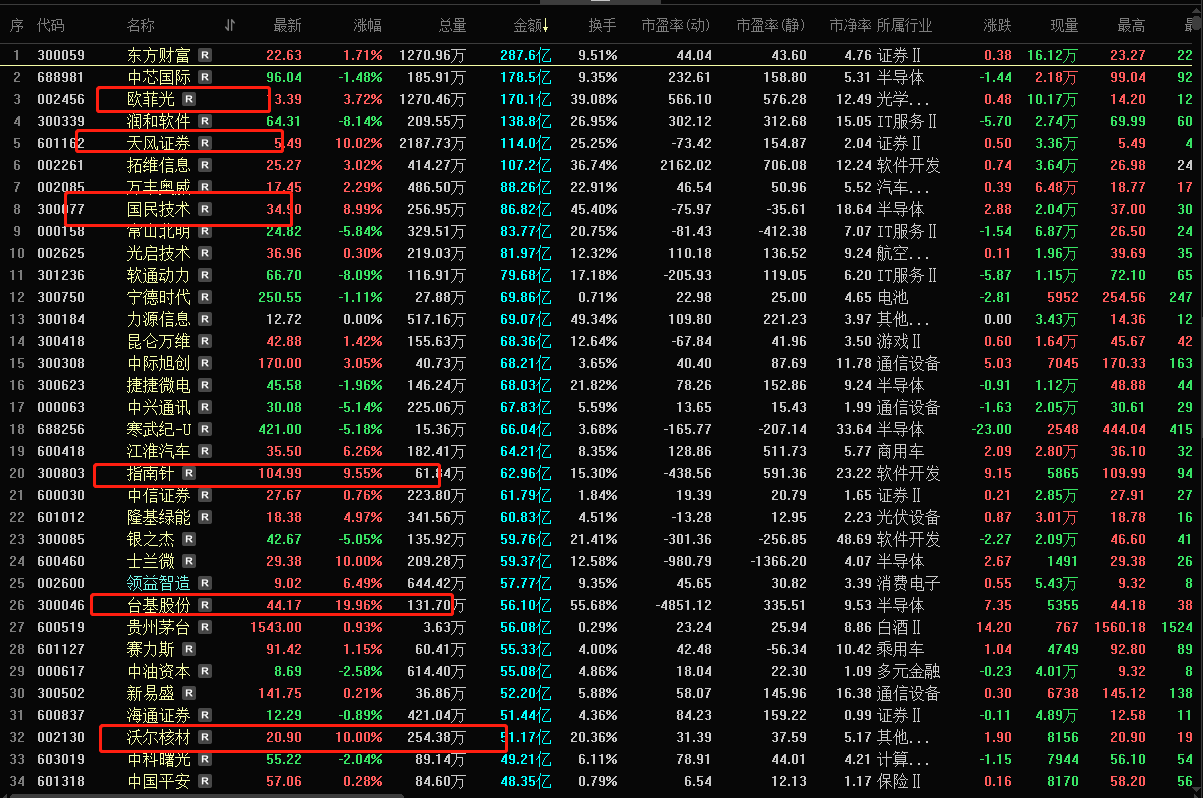This screenshot has height=798, width=1203.
Task: Select stock name 中科曙光
Action: 159,759
